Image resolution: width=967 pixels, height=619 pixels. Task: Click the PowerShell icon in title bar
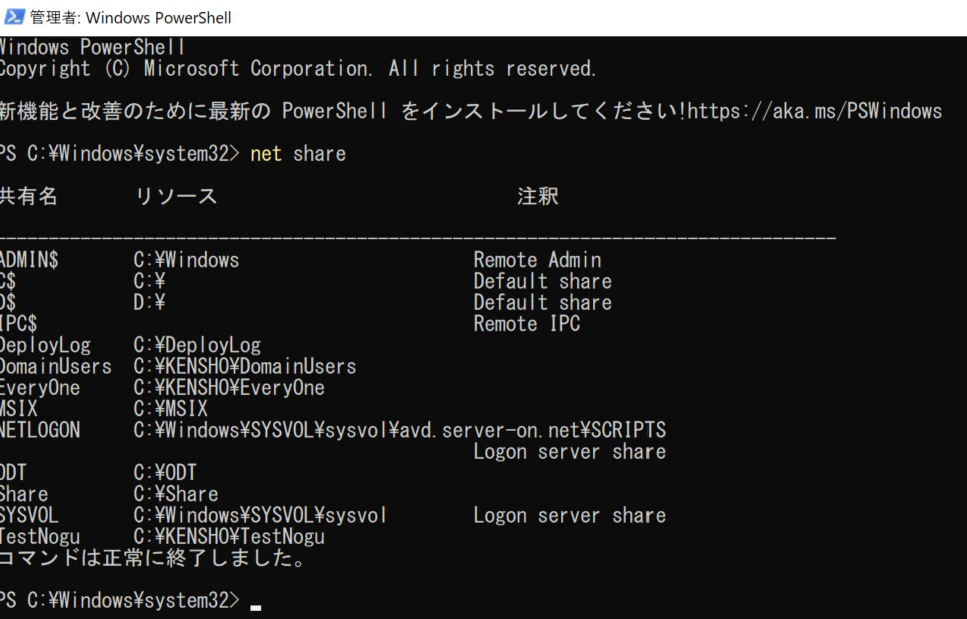click(x=14, y=17)
